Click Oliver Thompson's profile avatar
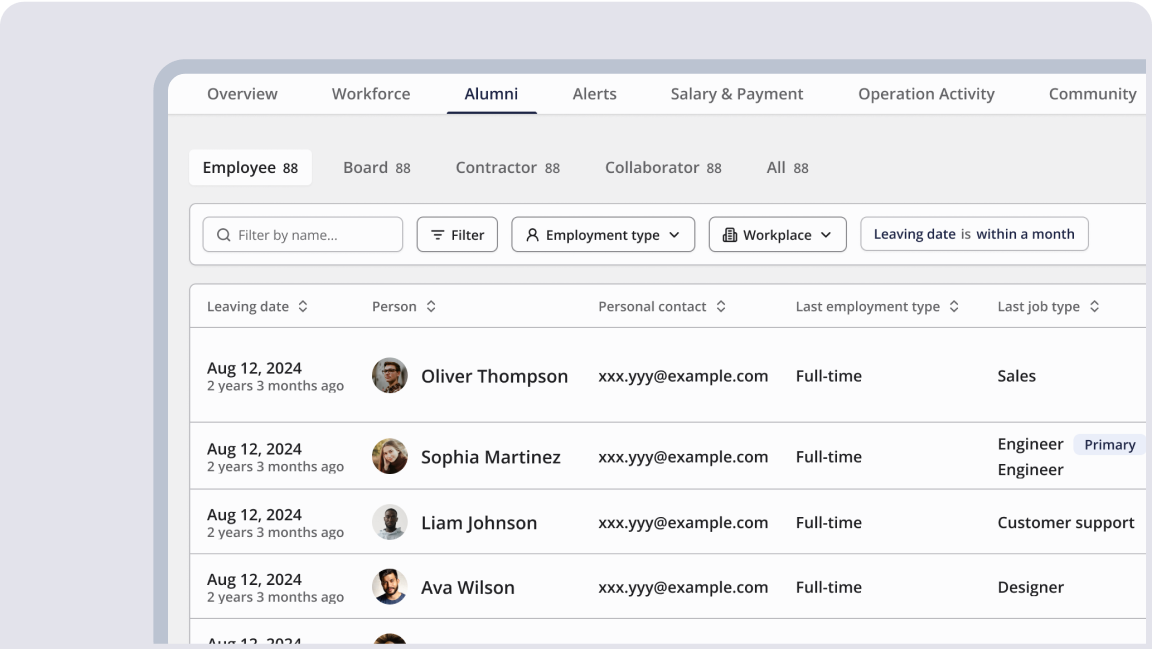 tap(389, 376)
